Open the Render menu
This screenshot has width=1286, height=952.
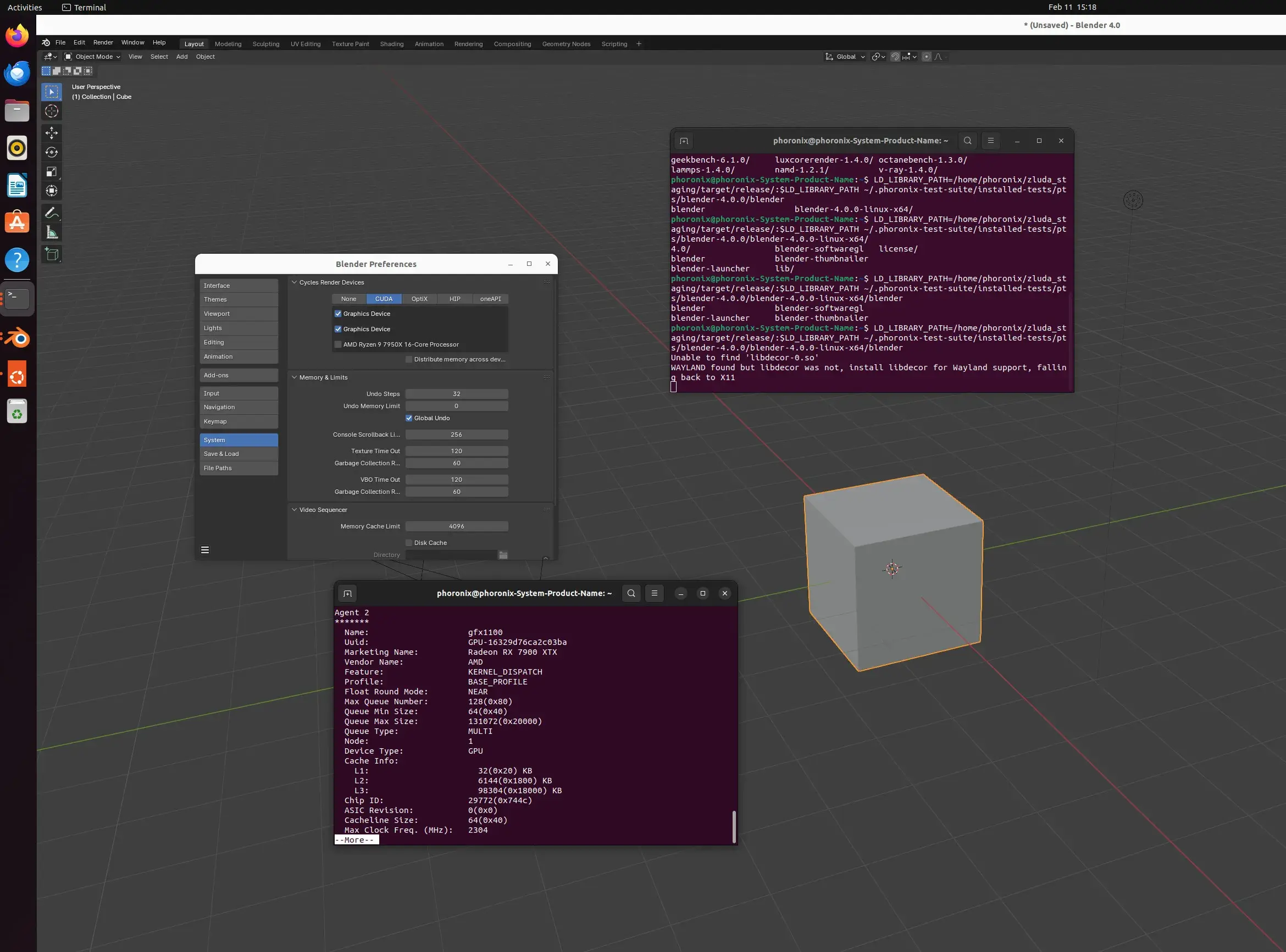tap(103, 42)
